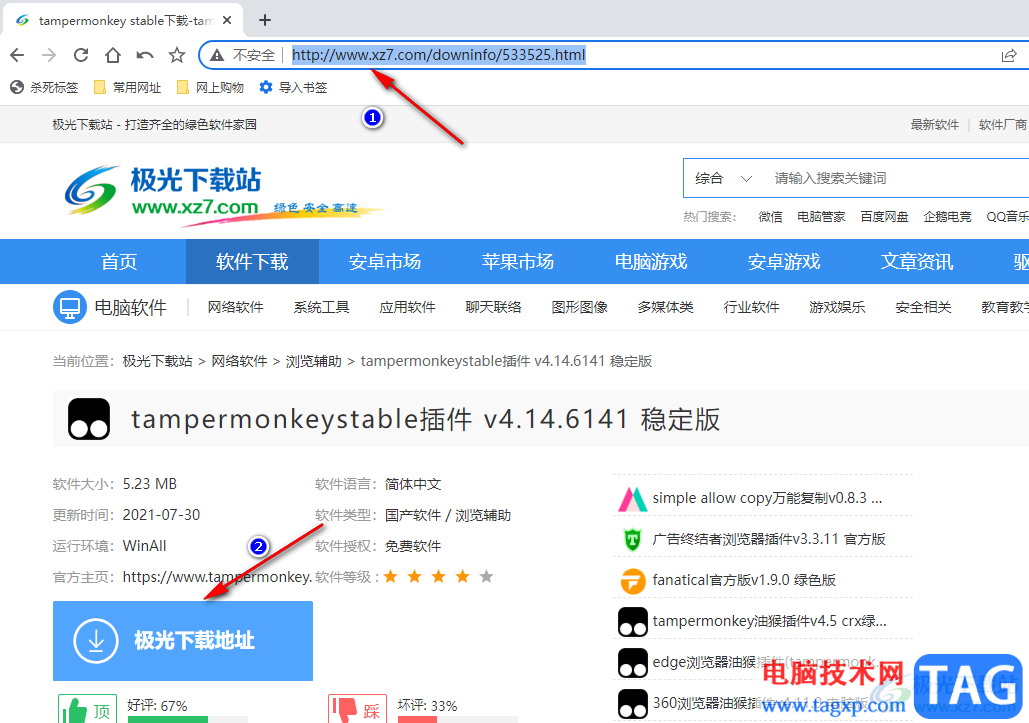Go to the 首页 navigation tab

coord(119,262)
